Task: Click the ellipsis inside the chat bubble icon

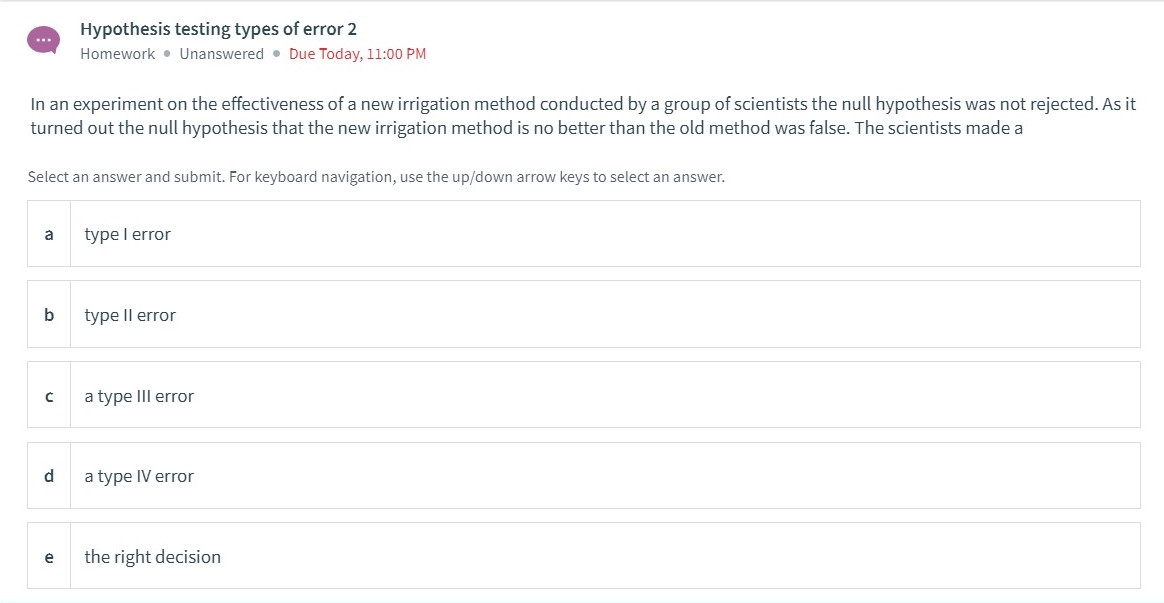Action: point(43,38)
